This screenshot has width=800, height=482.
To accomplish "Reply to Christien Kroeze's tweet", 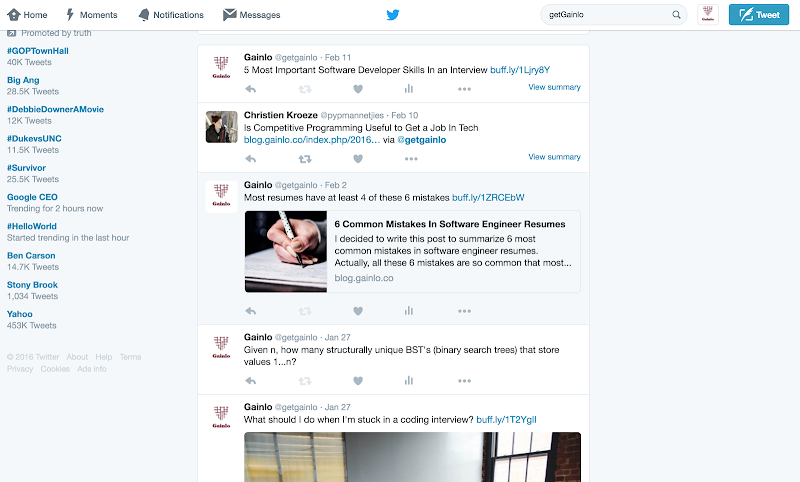I will tap(251, 159).
